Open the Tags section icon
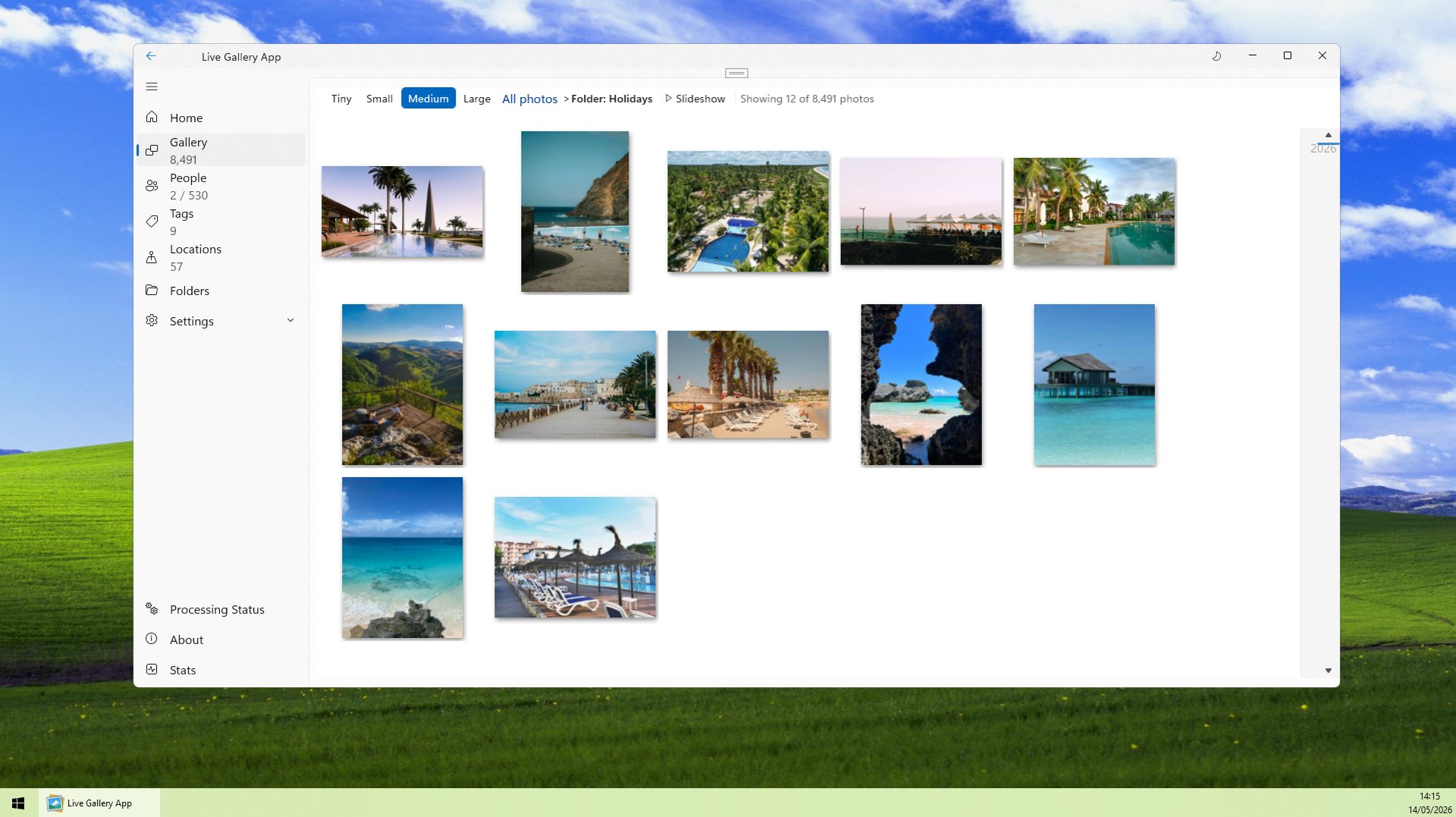 [x=152, y=222]
